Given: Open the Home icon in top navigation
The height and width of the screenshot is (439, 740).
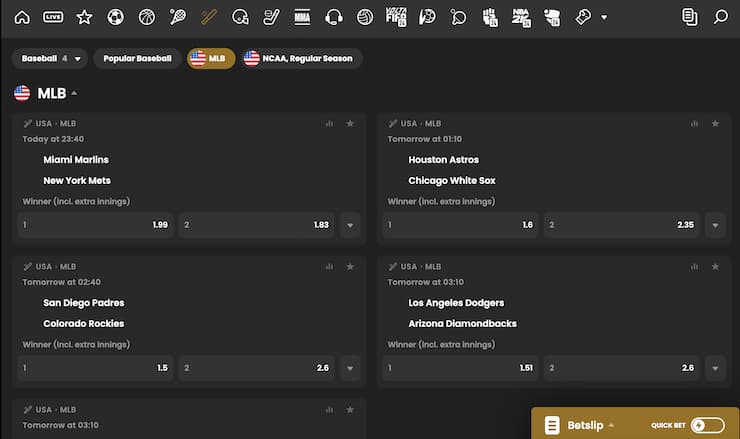Looking at the screenshot, I should point(22,17).
